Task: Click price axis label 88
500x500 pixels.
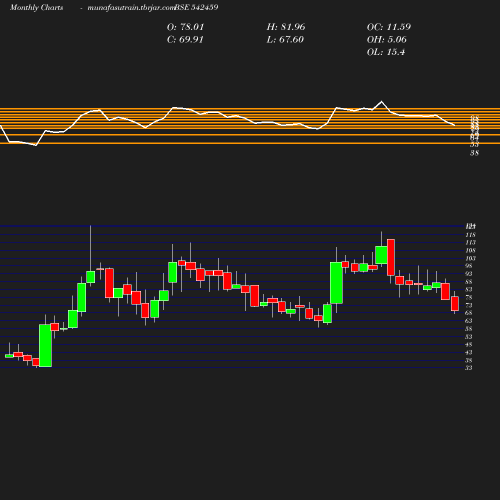Action: tap(469, 282)
